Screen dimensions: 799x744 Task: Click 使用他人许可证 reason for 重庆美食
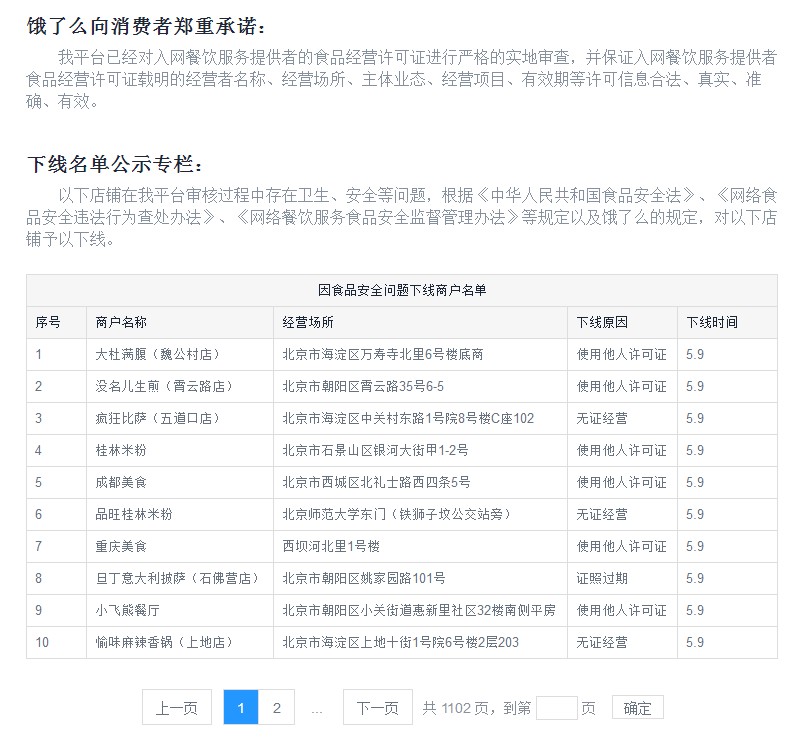click(x=621, y=546)
